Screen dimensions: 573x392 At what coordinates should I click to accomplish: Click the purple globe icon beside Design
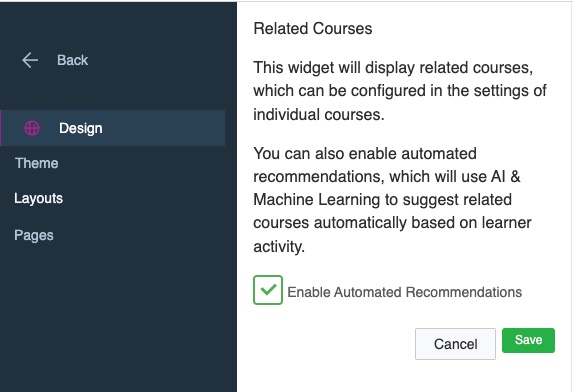[32, 128]
